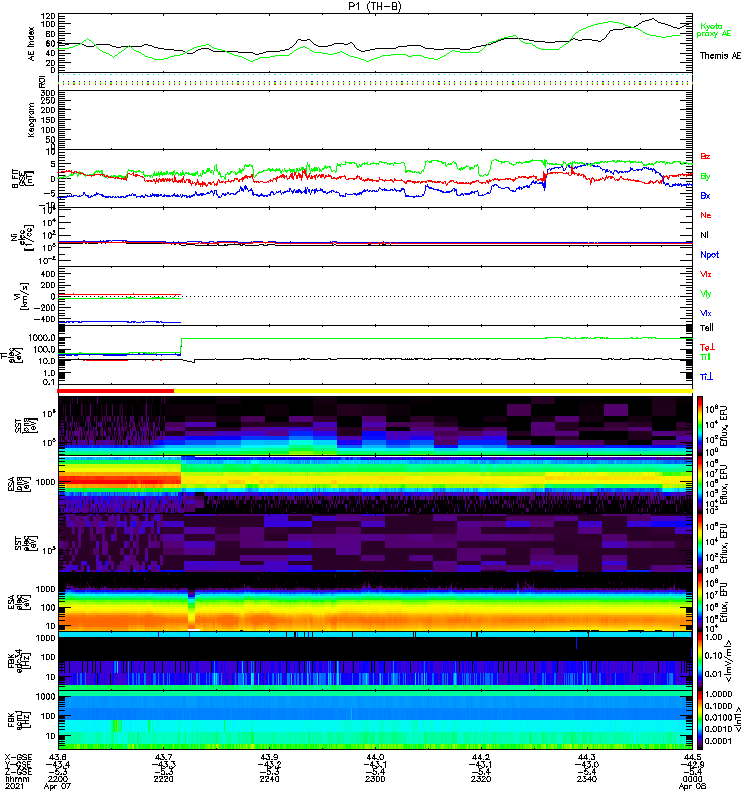This screenshot has width=750, height=800.
Task: Click the 2200 time tick label
Action: (x=58, y=779)
